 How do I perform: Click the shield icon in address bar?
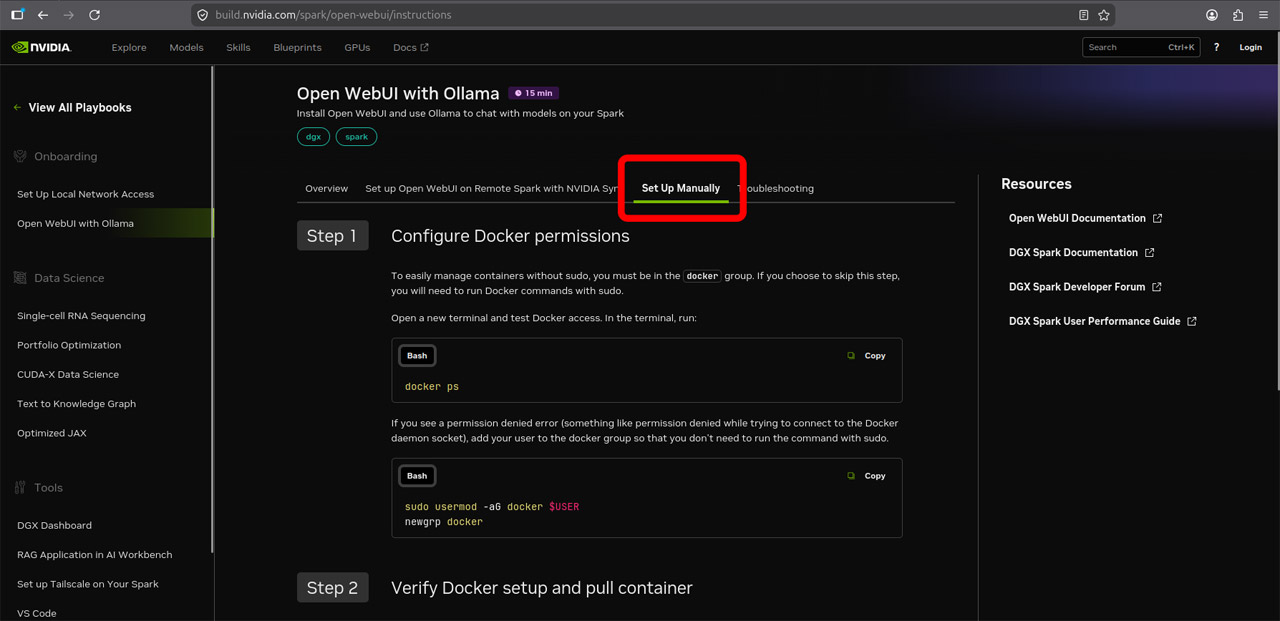[202, 15]
